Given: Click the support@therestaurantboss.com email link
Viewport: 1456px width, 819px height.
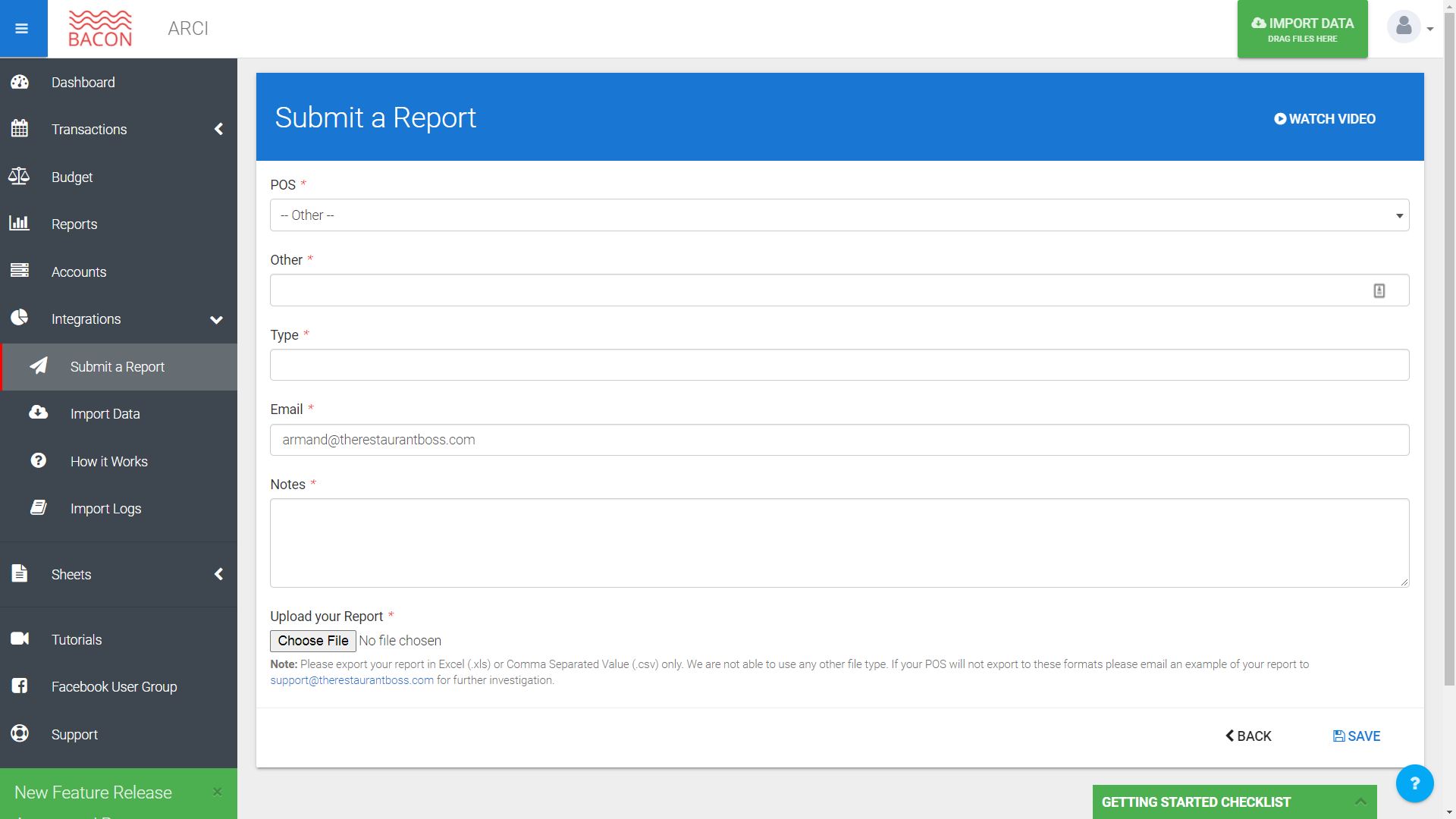Looking at the screenshot, I should (352, 680).
